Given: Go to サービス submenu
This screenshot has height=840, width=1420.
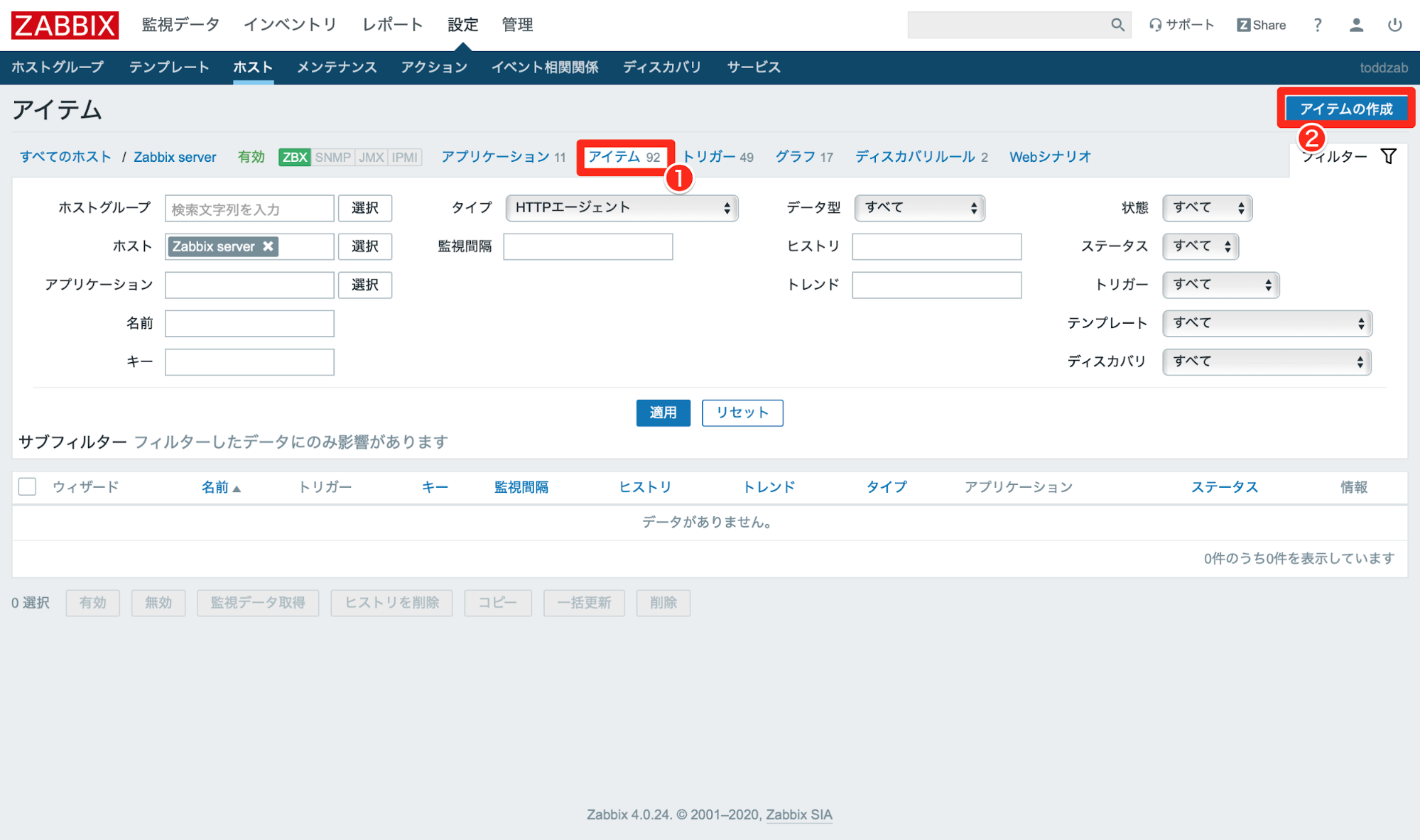Looking at the screenshot, I should 754,67.
